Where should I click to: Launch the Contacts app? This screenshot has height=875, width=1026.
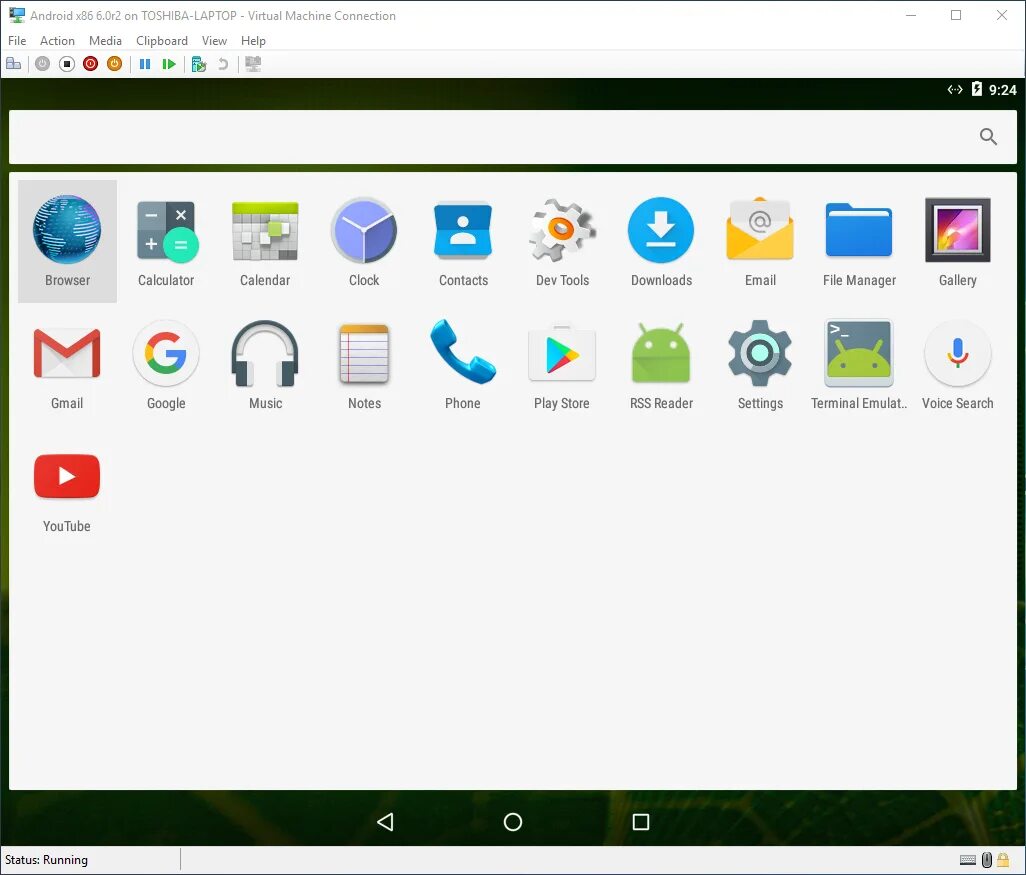(x=463, y=241)
